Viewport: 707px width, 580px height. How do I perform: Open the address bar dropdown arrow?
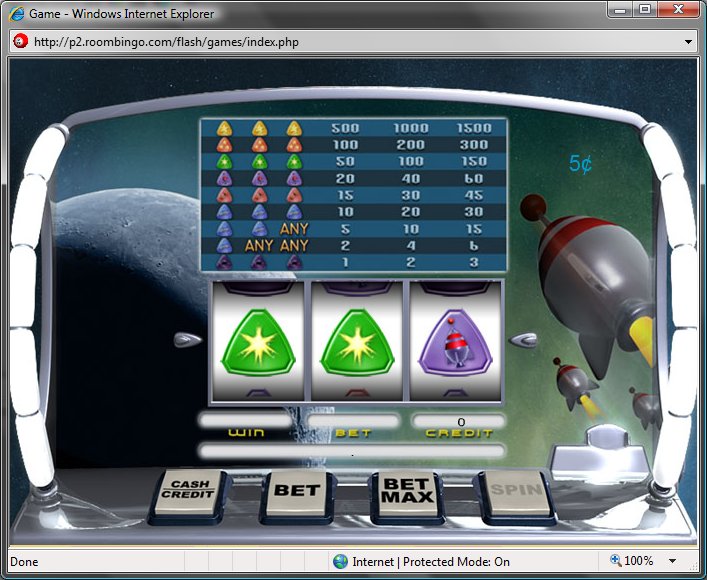[x=688, y=42]
